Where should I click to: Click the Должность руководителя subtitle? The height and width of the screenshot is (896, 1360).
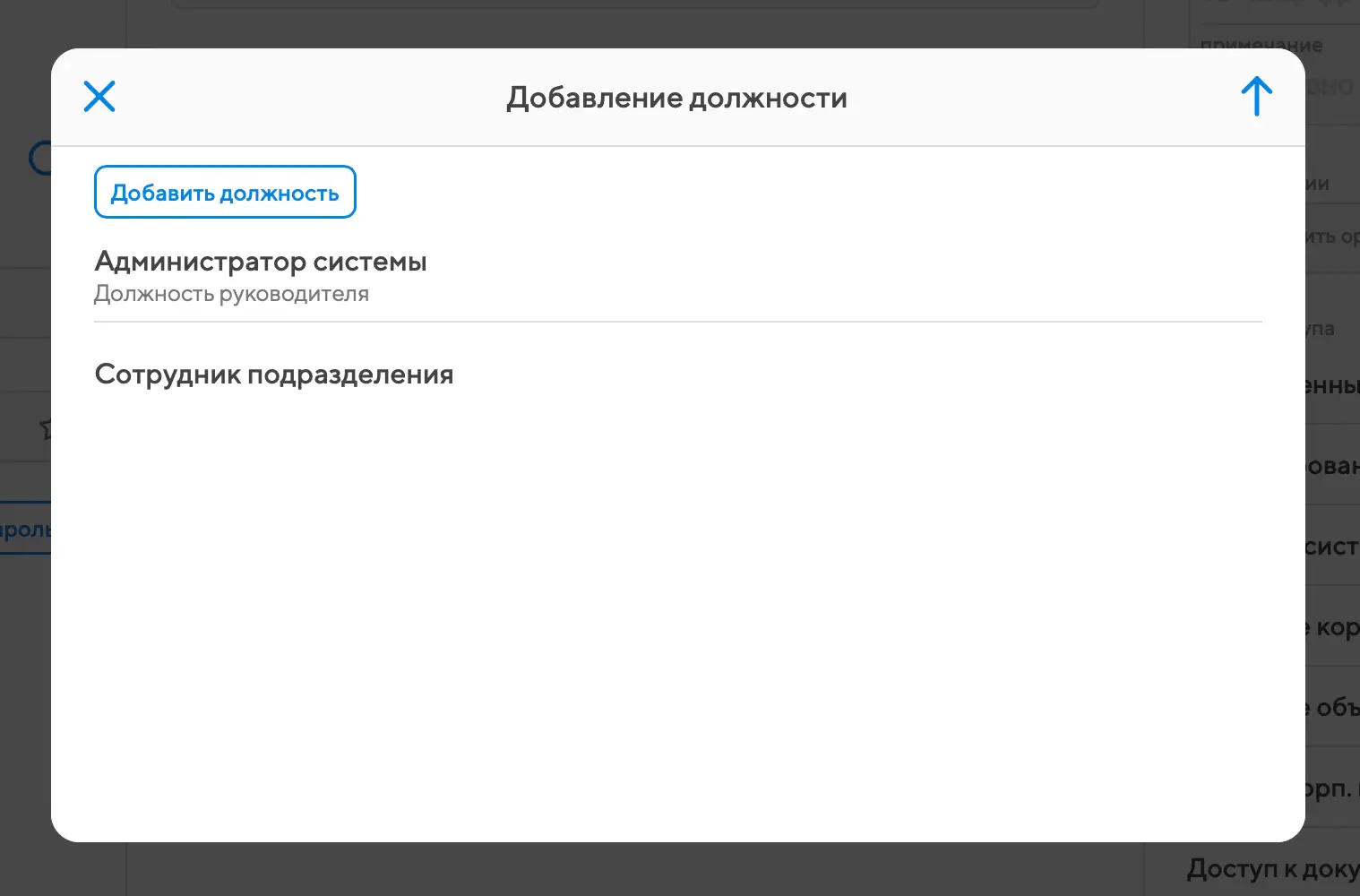(x=231, y=294)
